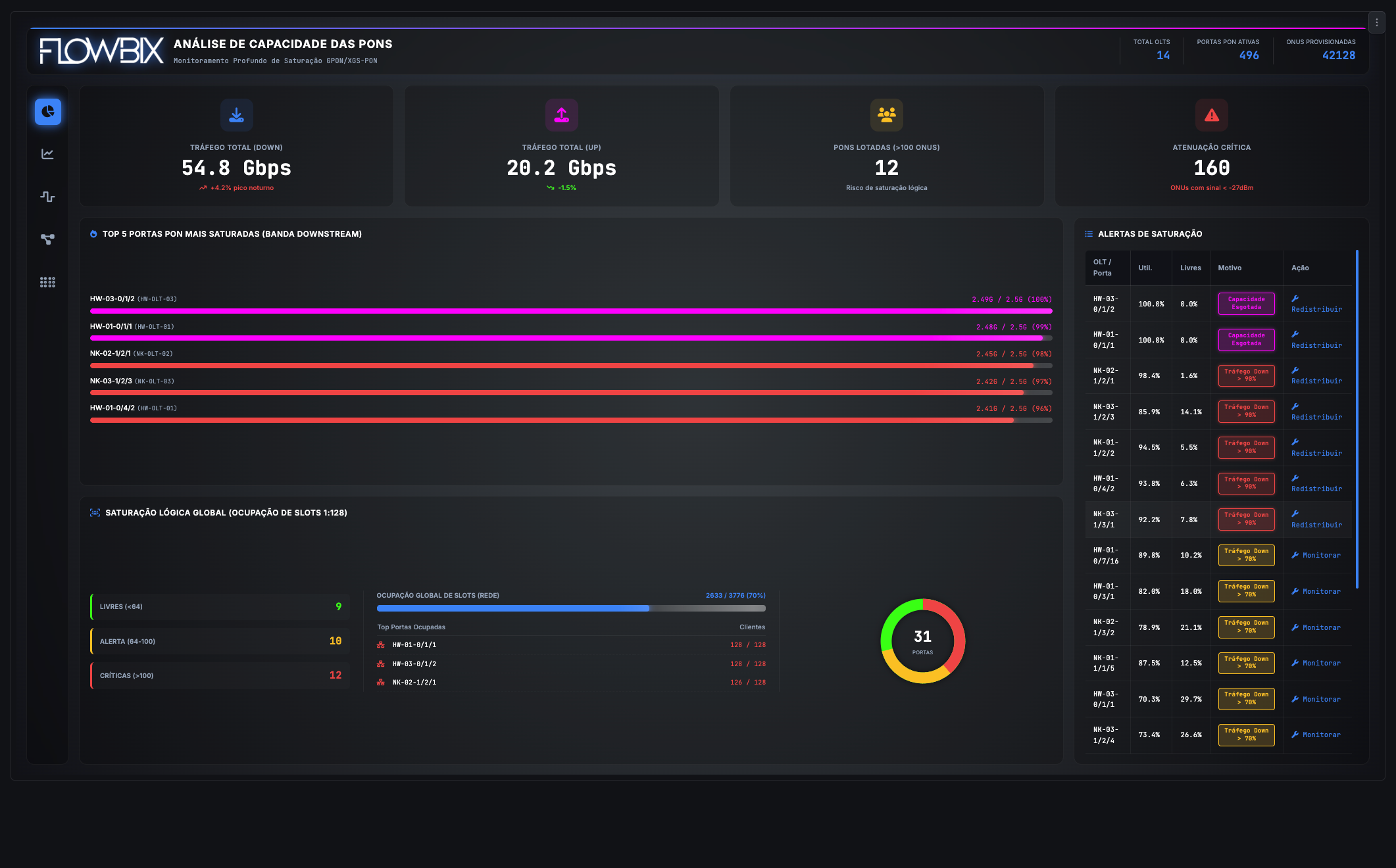The width and height of the screenshot is (1396, 868).
Task: Click the network icon next to HW-01-0/1/1 occupancy row
Action: 381,645
